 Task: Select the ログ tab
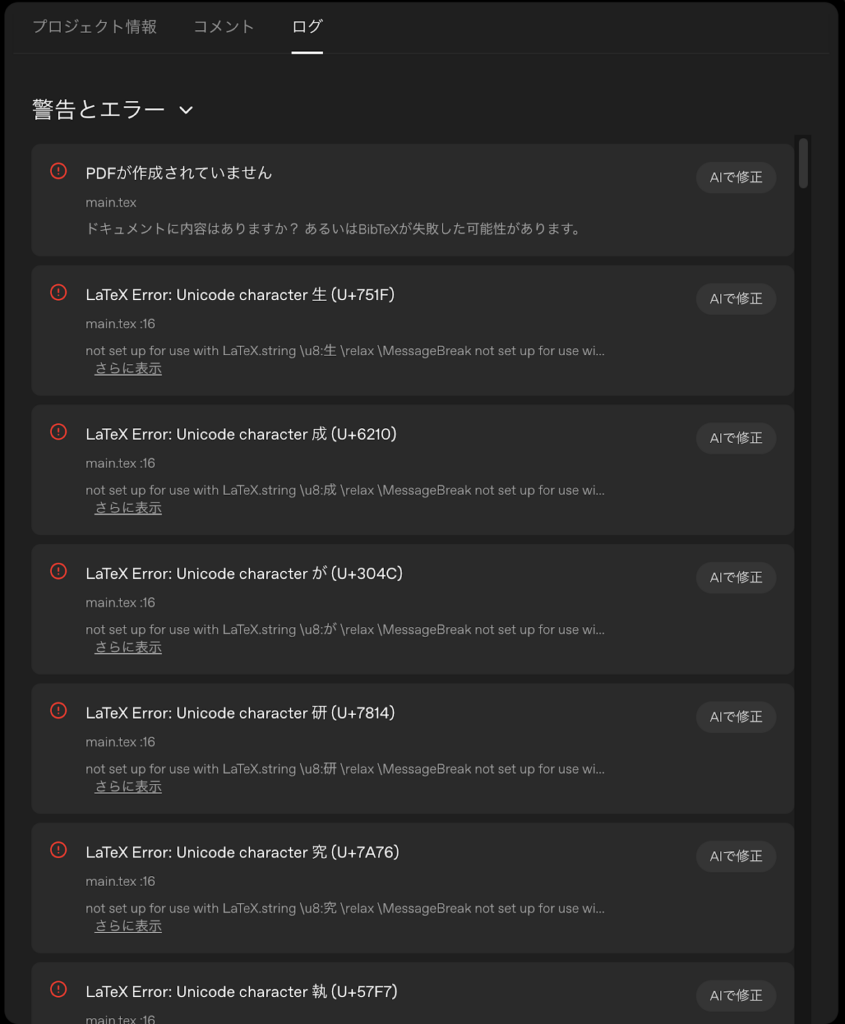tap(306, 27)
